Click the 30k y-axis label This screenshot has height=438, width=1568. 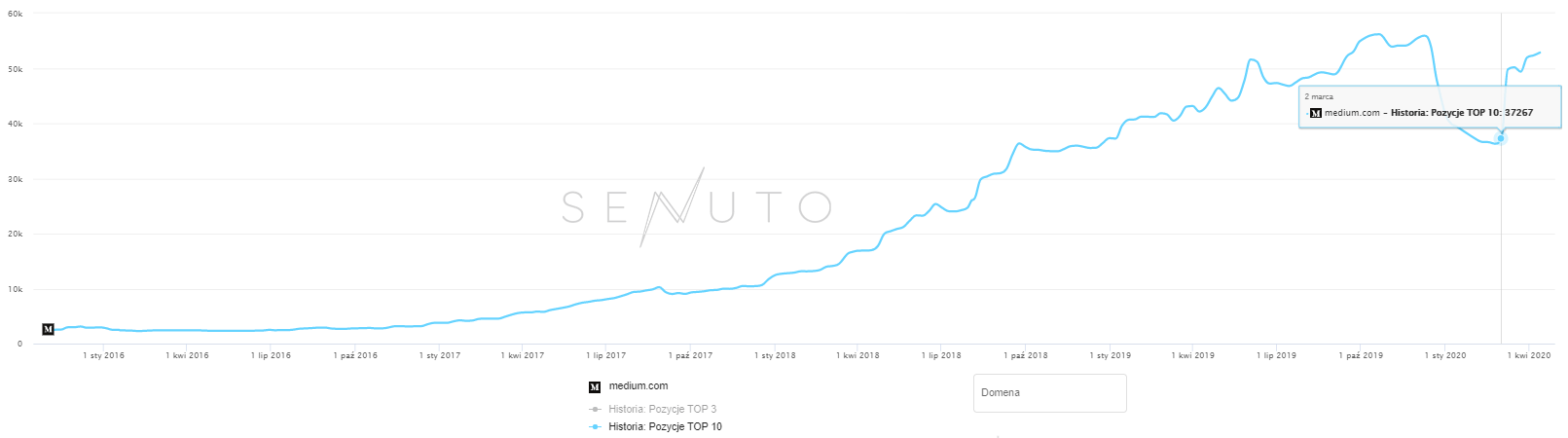coord(15,179)
